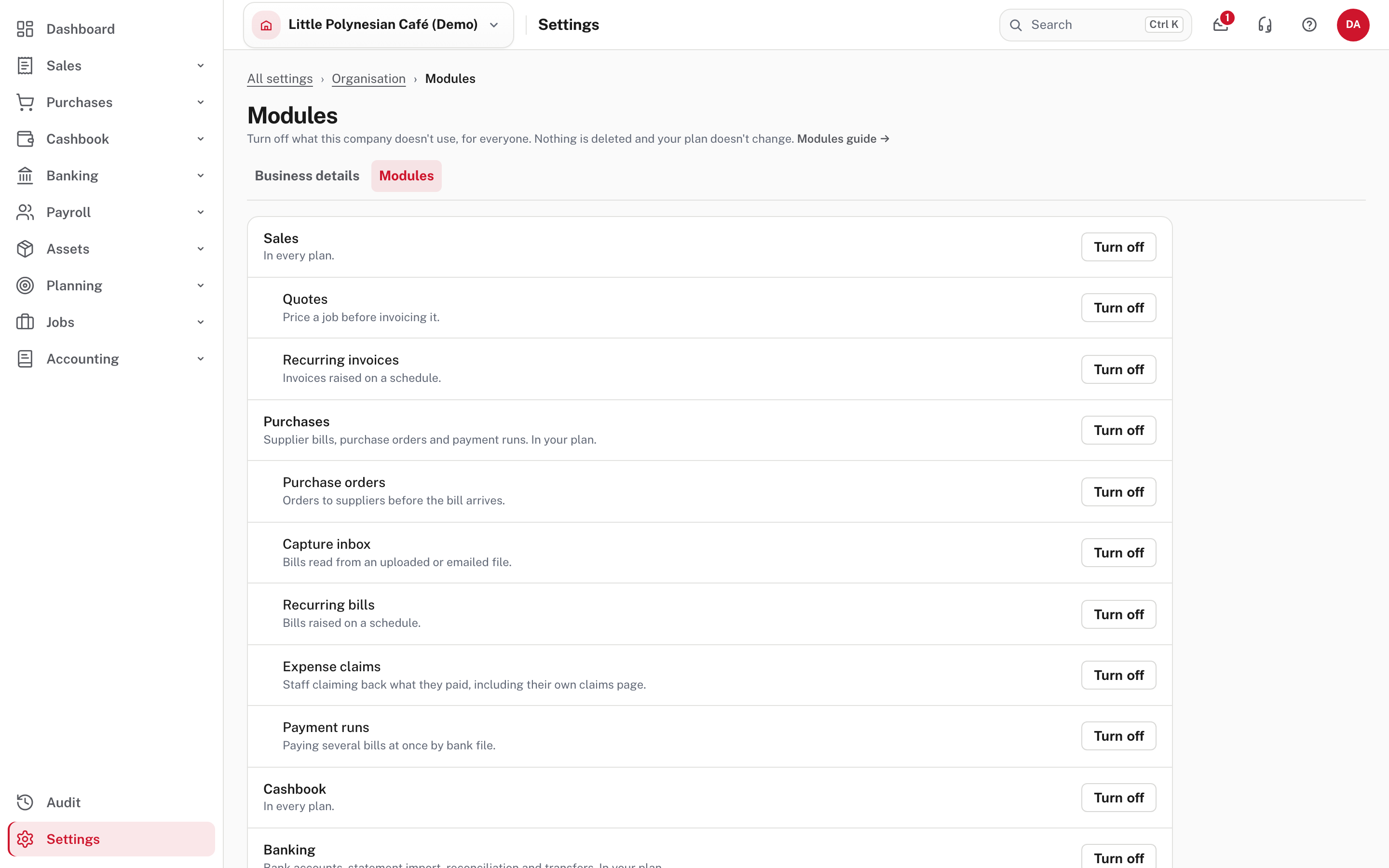Viewport: 1389px width, 868px height.
Task: Open the inbox notifications icon
Action: coord(1221,25)
